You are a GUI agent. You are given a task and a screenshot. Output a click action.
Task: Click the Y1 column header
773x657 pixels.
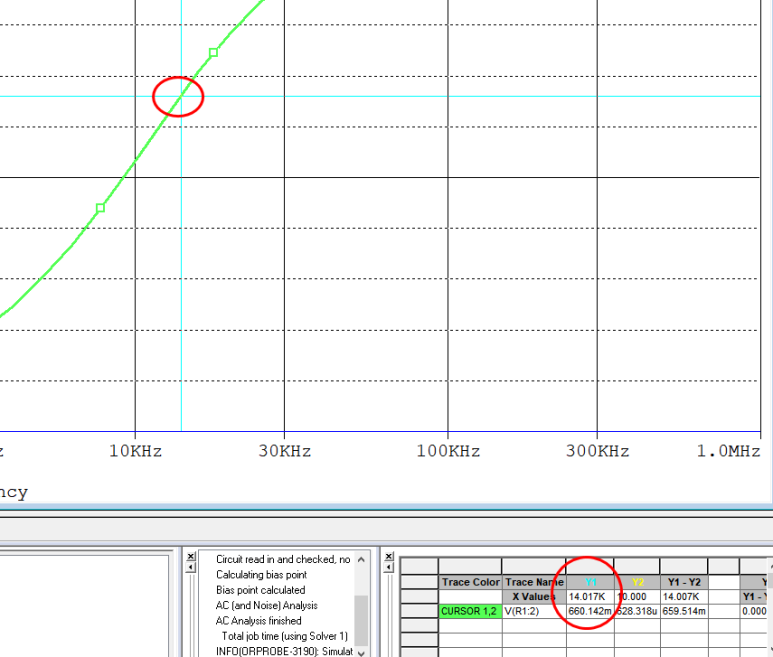[591, 582]
